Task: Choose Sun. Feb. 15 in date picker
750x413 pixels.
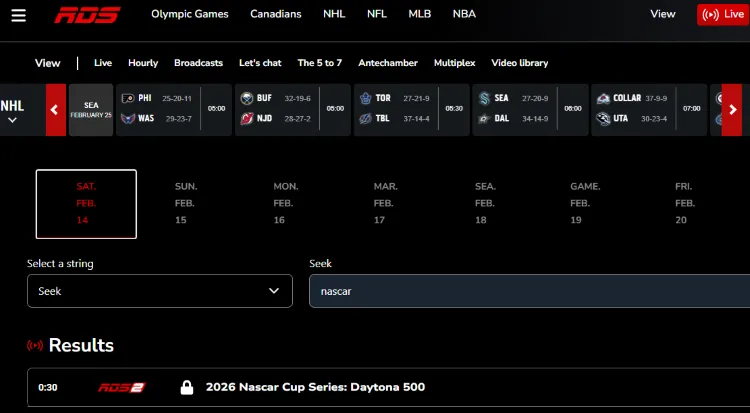Action: (186, 203)
